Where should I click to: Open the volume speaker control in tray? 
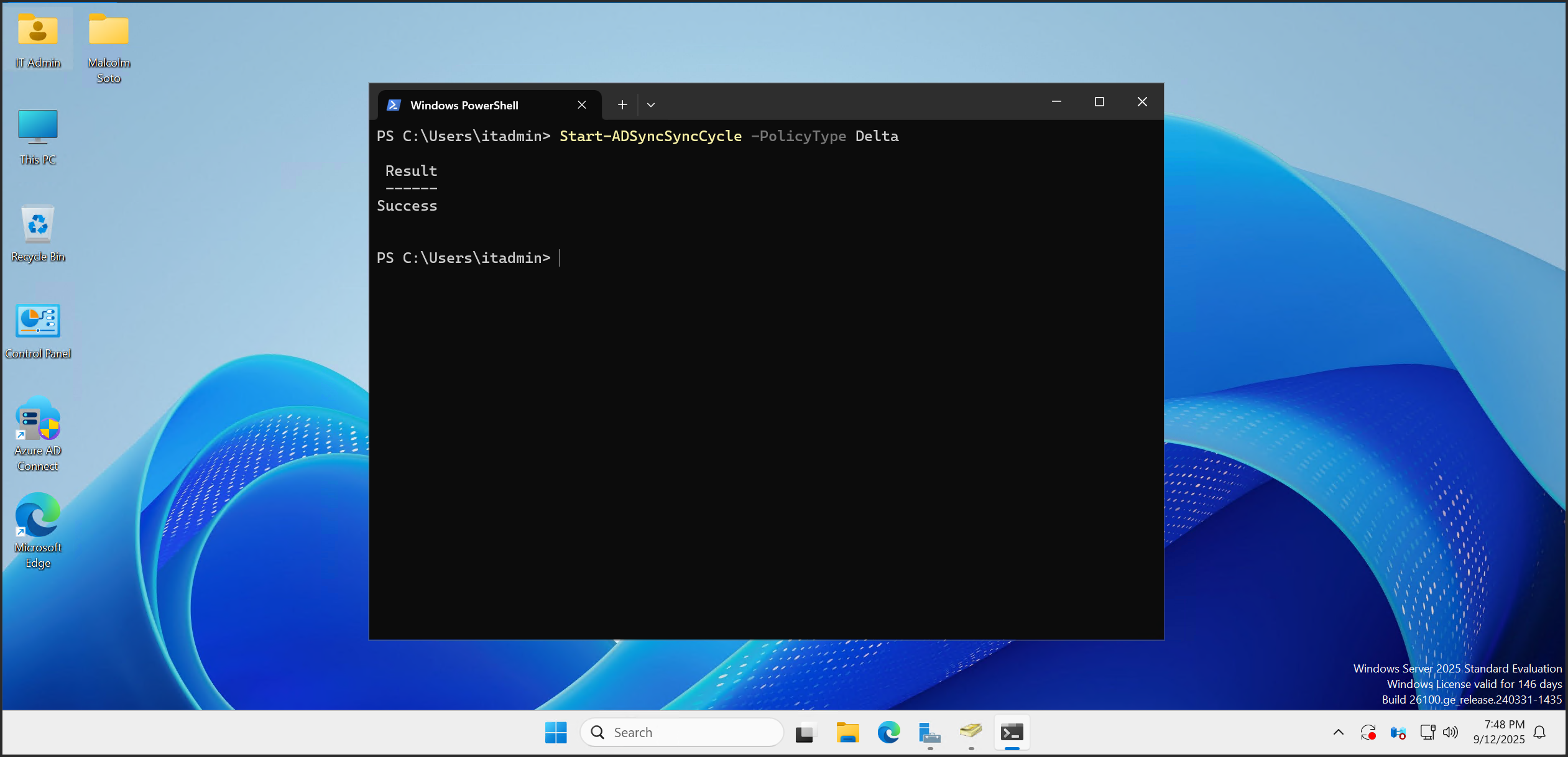tap(1450, 733)
